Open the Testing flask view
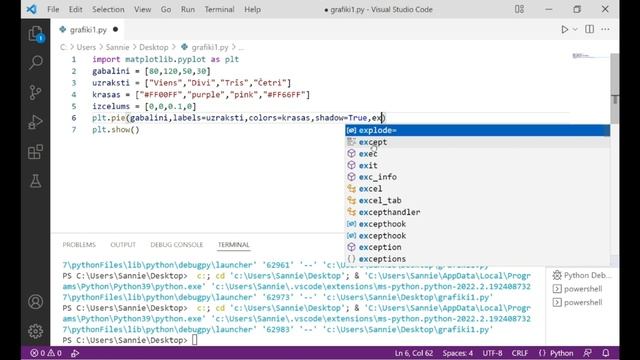The image size is (640, 360). (x=36, y=181)
